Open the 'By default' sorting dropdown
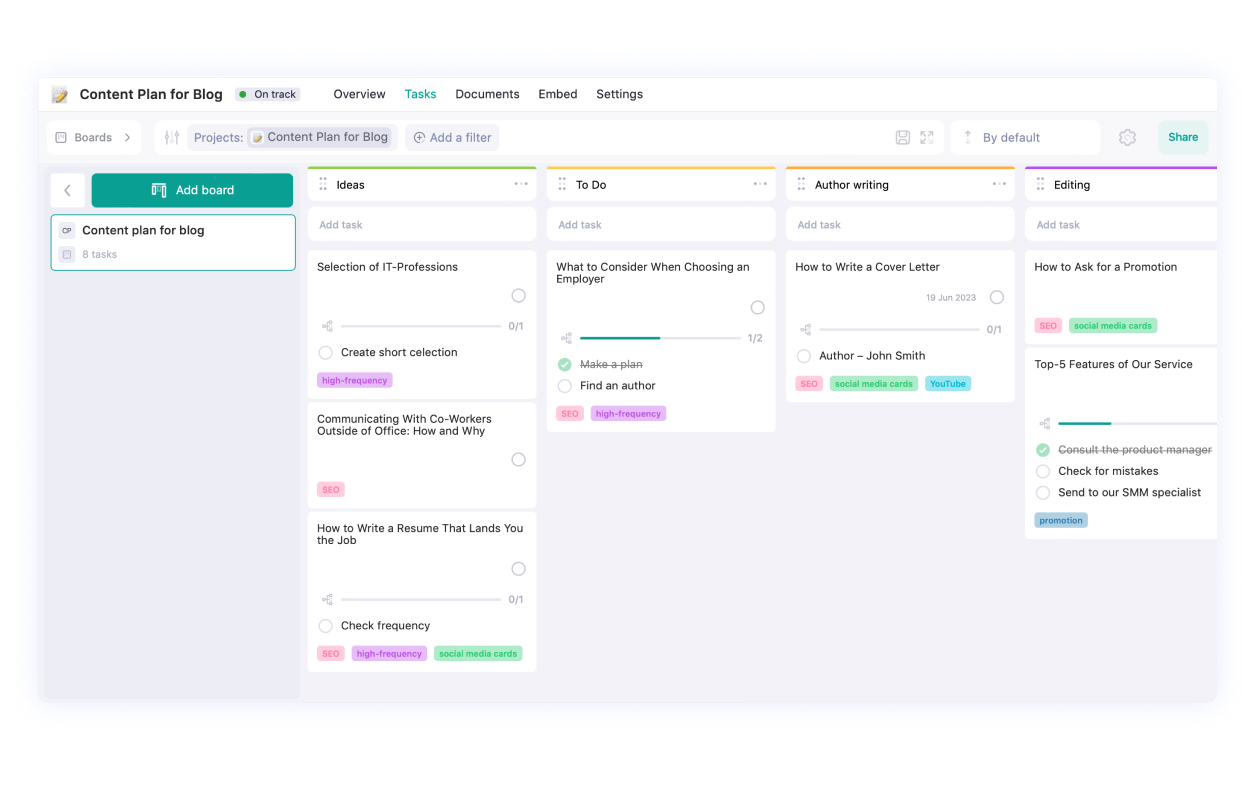The width and height of the screenshot is (1256, 800). [1013, 136]
